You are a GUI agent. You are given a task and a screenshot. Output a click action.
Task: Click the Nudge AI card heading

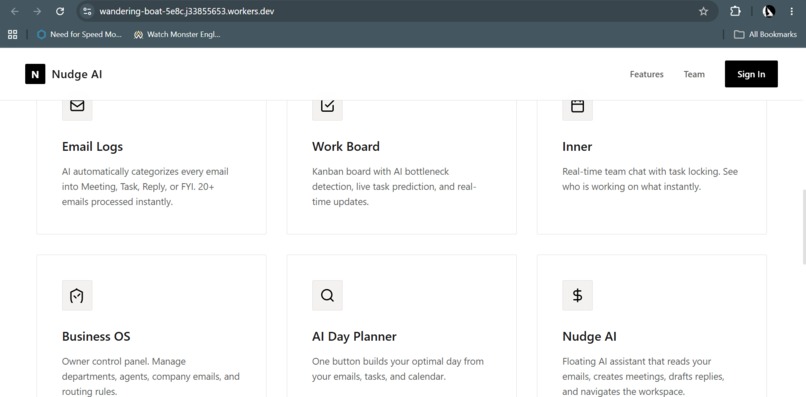[589, 337]
